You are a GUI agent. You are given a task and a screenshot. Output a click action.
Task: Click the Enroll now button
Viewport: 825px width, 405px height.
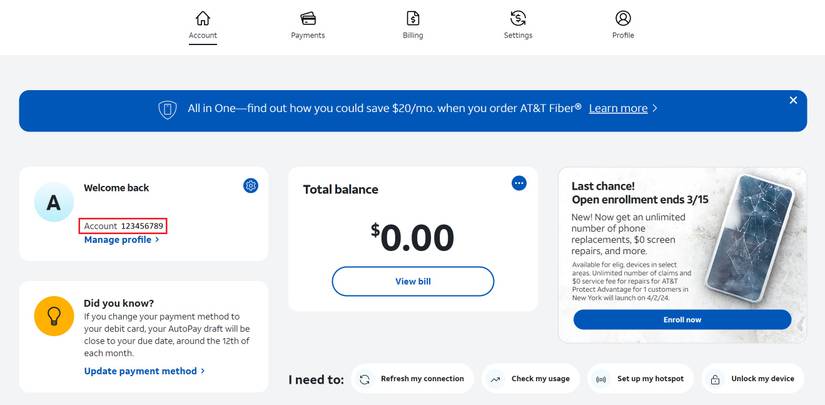(682, 320)
